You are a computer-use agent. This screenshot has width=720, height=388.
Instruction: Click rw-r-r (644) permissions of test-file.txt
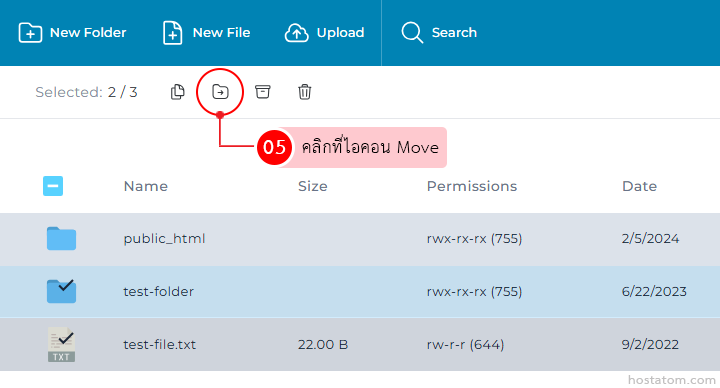pos(465,344)
